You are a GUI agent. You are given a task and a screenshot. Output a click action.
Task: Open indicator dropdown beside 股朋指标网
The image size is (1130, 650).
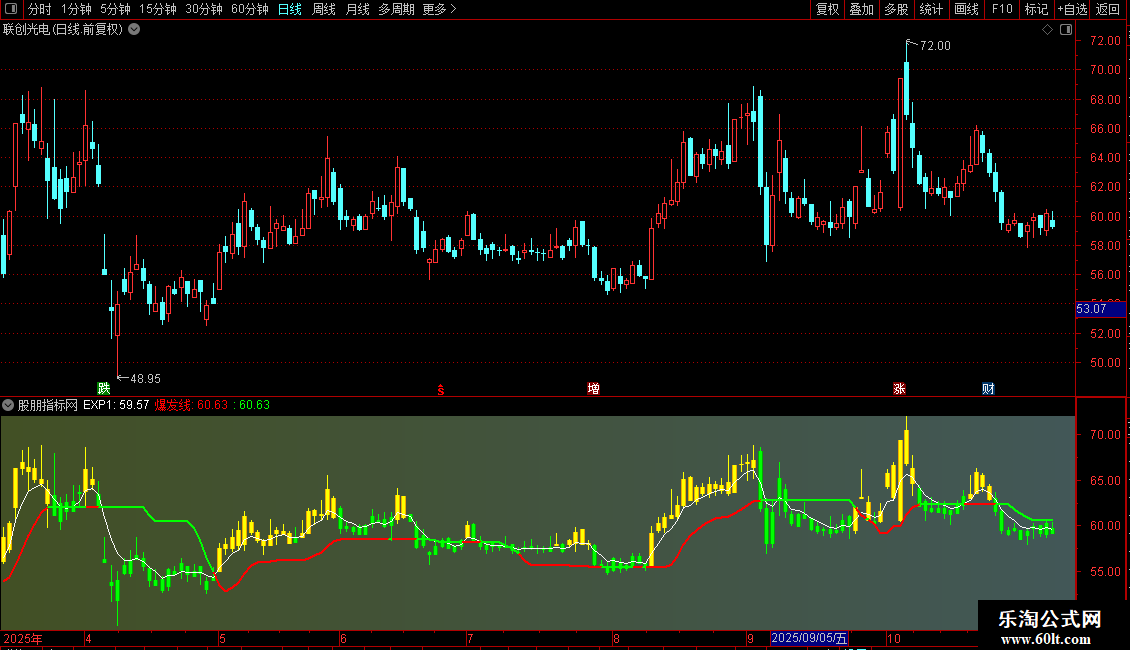[x=8, y=405]
